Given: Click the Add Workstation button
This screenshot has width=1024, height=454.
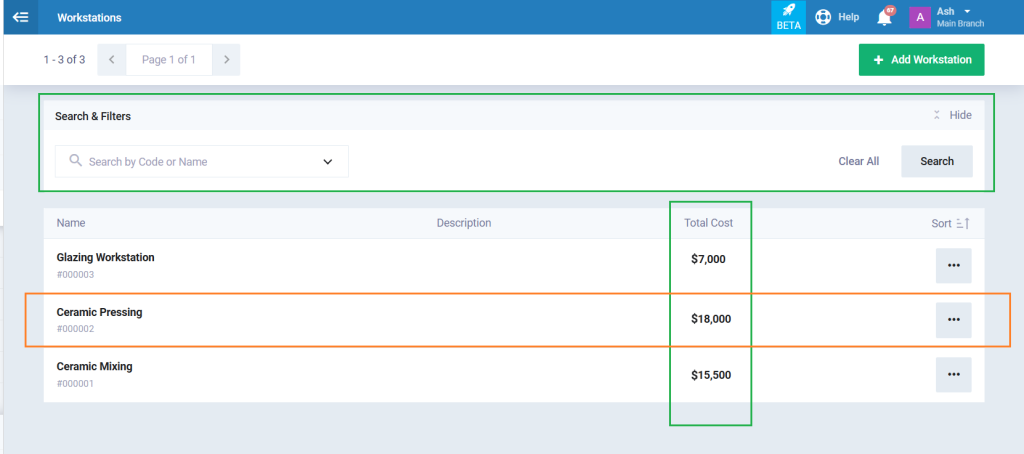Looking at the screenshot, I should pyautogui.click(x=921, y=59).
